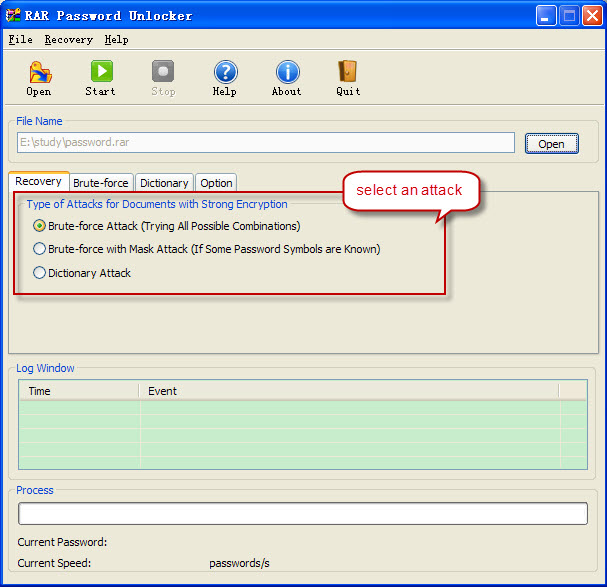Image resolution: width=607 pixels, height=587 pixels.
Task: Click the Process progress bar
Action: (303, 514)
